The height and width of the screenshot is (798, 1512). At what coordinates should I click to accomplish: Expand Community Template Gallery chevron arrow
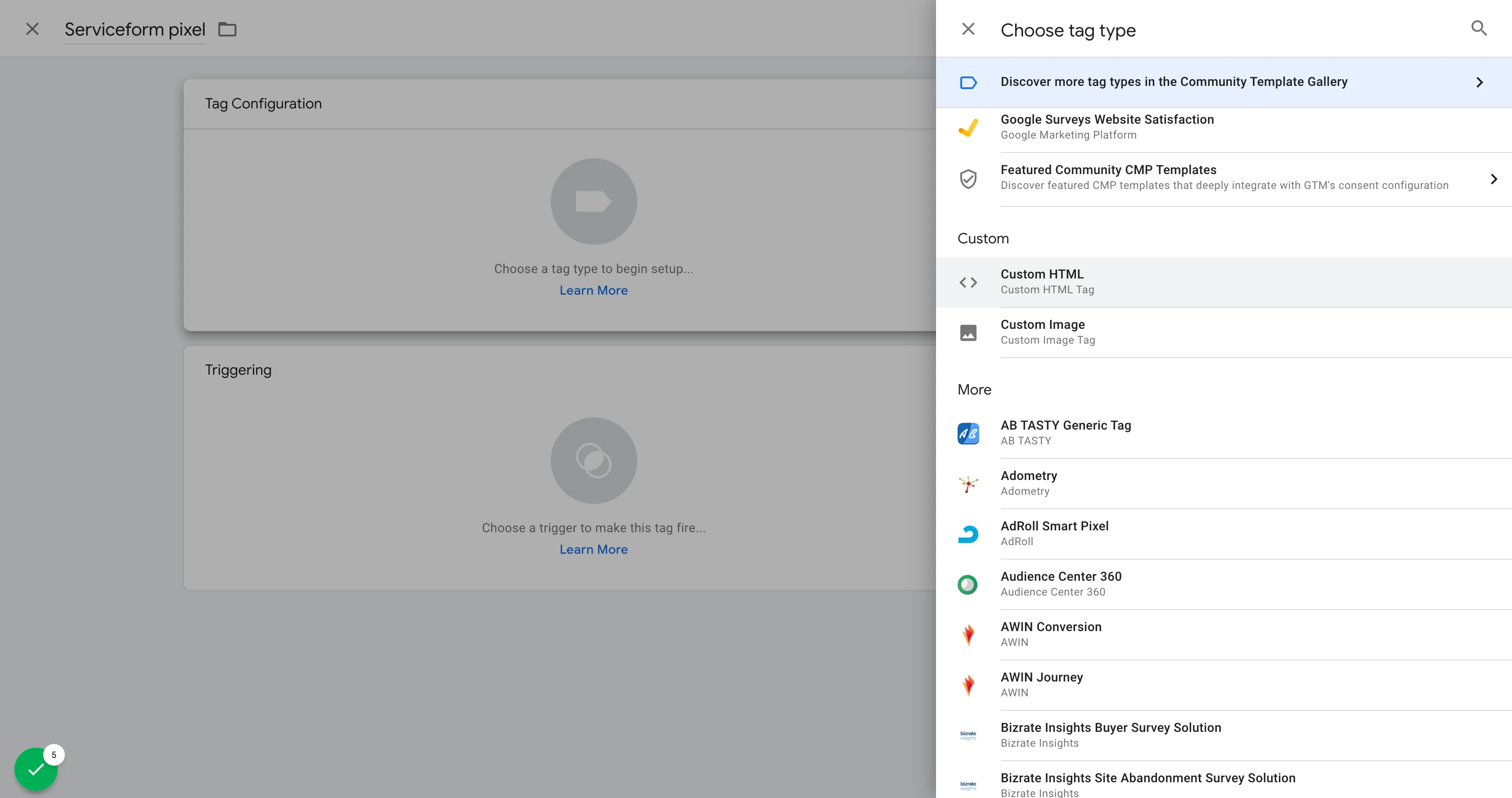(1480, 82)
